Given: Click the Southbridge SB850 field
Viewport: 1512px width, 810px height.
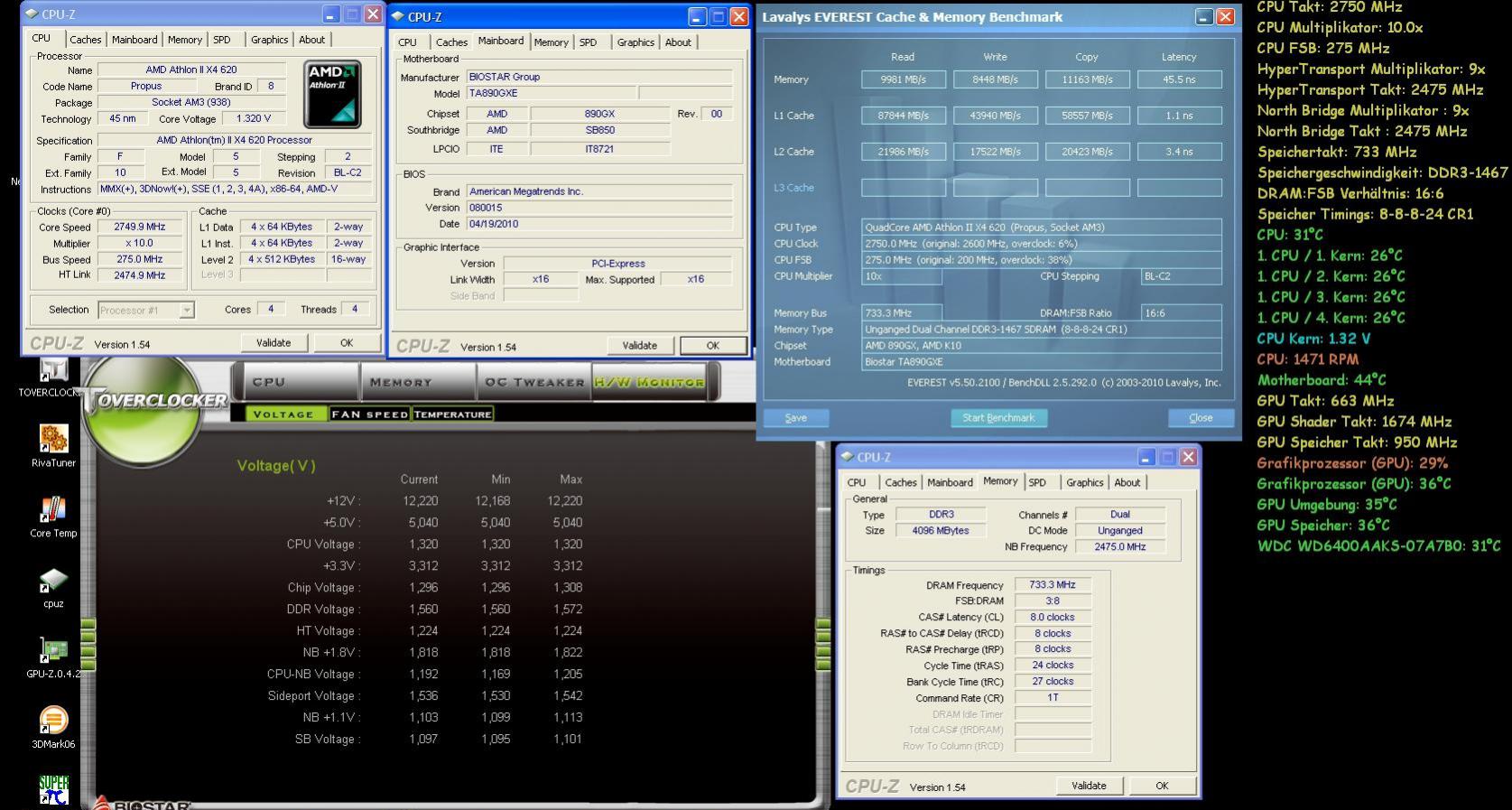Looking at the screenshot, I should (x=600, y=130).
